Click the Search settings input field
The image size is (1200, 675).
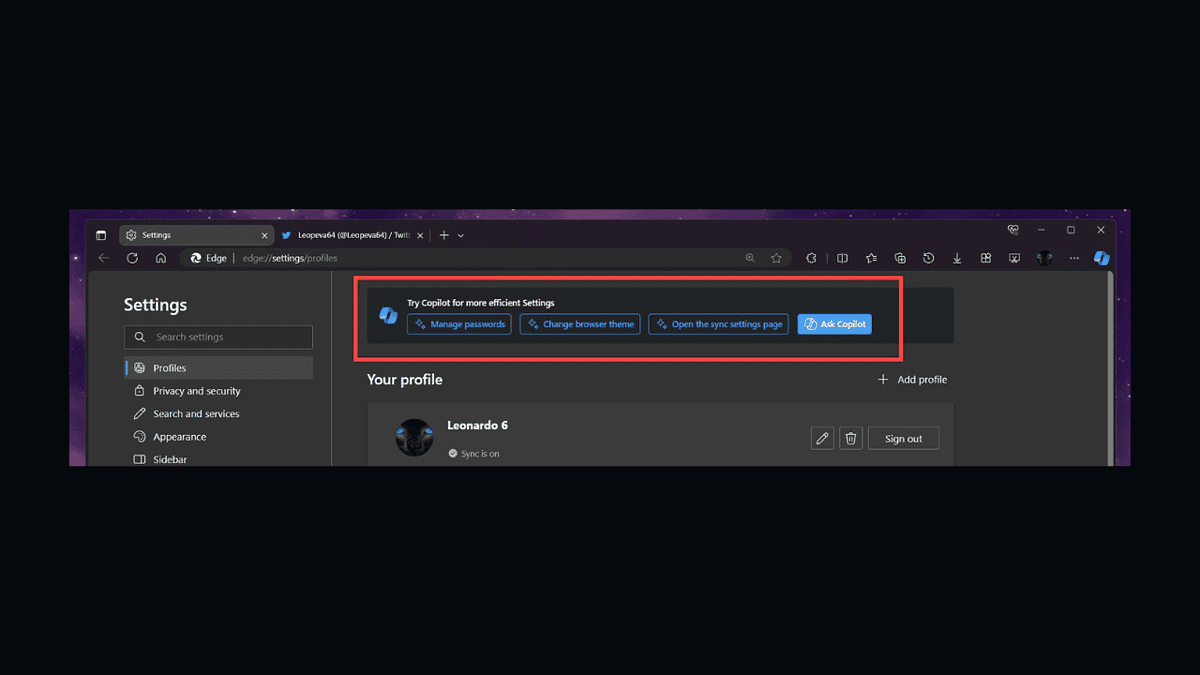218,337
